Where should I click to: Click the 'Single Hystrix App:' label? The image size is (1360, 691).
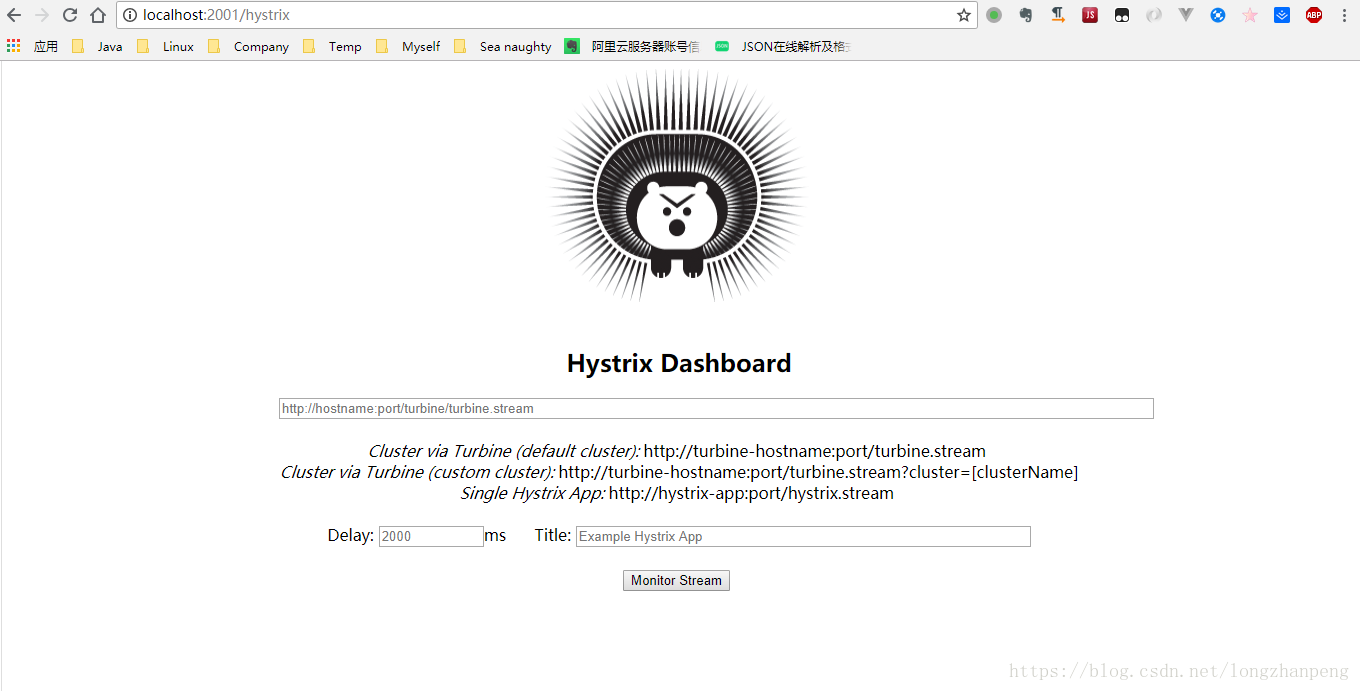tap(533, 493)
